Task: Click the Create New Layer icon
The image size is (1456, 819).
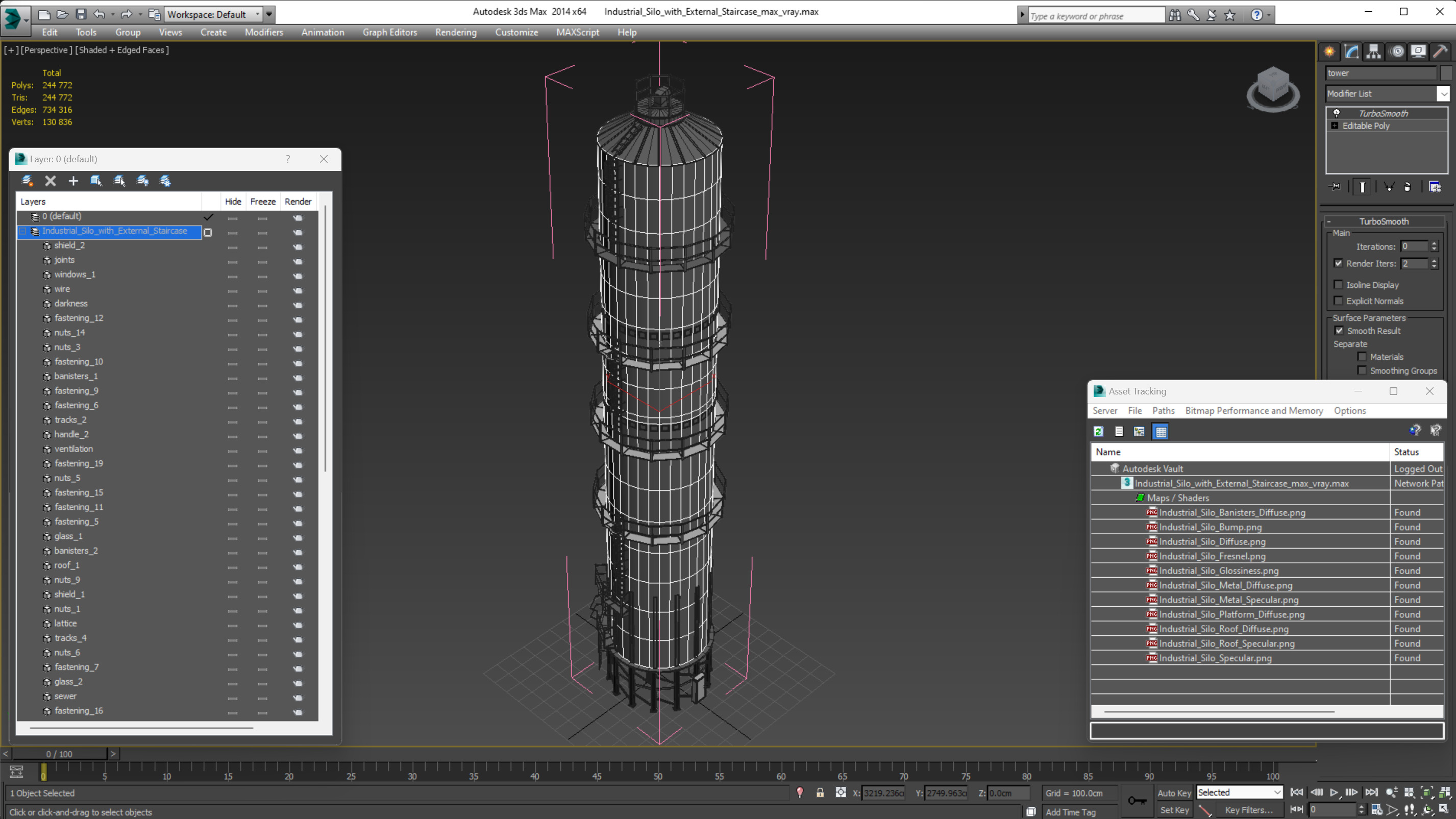Action: tap(27, 181)
